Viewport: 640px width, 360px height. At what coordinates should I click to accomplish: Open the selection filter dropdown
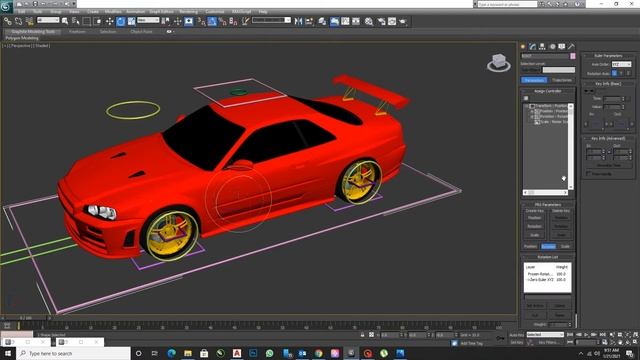[x=48, y=20]
